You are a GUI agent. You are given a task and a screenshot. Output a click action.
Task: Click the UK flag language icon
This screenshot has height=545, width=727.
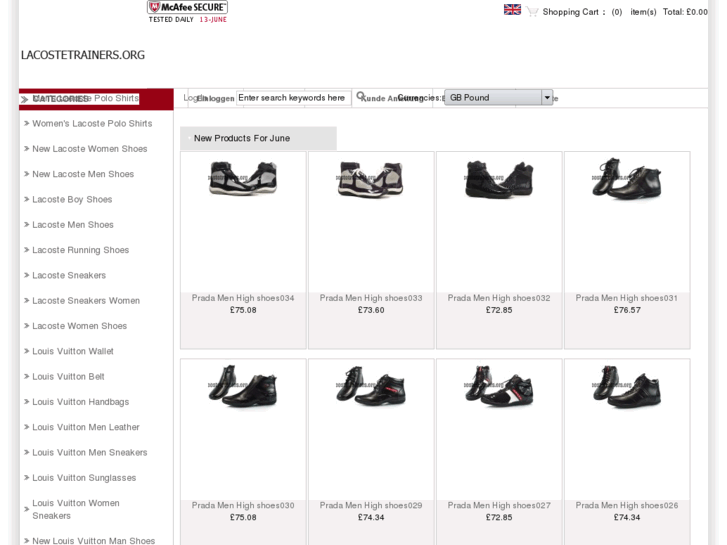pos(512,10)
